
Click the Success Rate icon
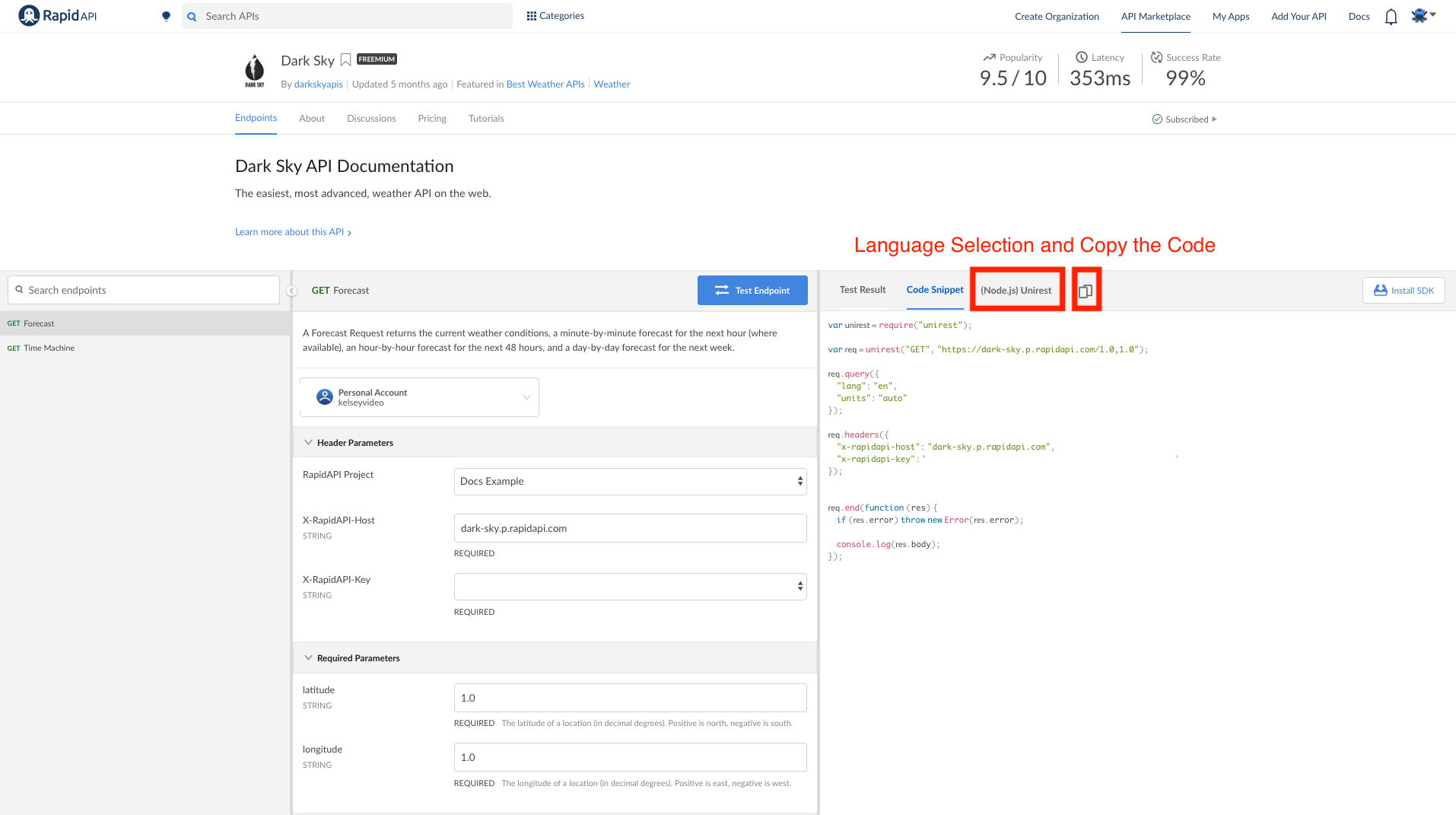point(1156,58)
